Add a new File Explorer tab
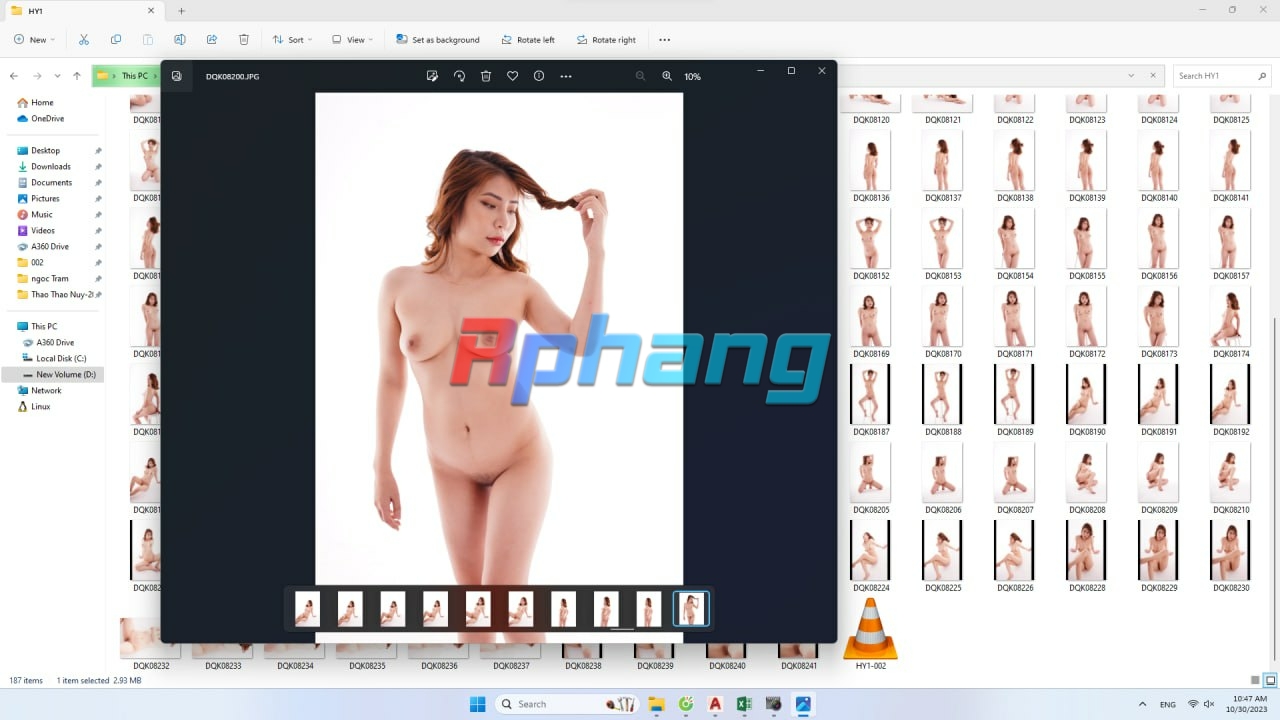 click(181, 11)
